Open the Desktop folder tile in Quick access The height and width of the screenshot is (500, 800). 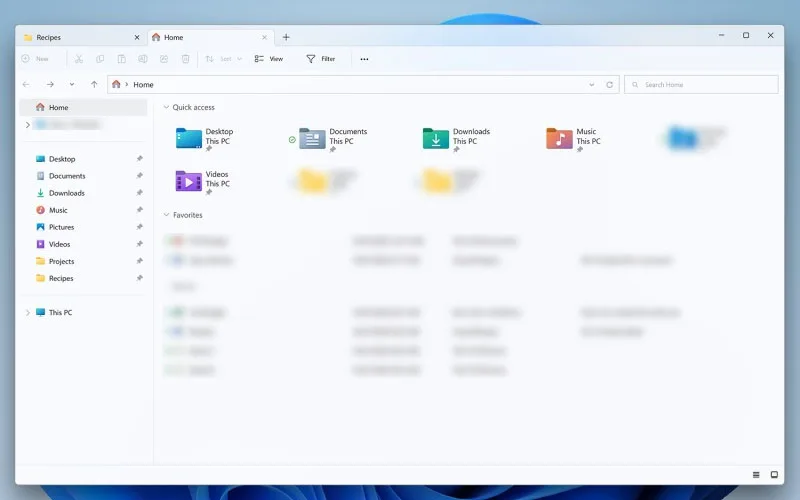tap(204, 139)
